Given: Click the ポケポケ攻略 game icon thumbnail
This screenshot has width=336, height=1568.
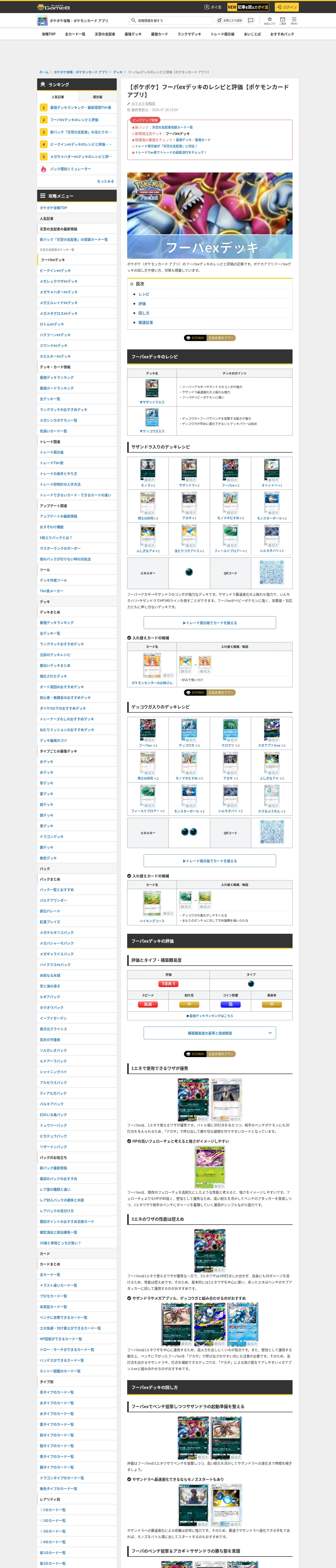Looking at the screenshot, I should [42, 21].
